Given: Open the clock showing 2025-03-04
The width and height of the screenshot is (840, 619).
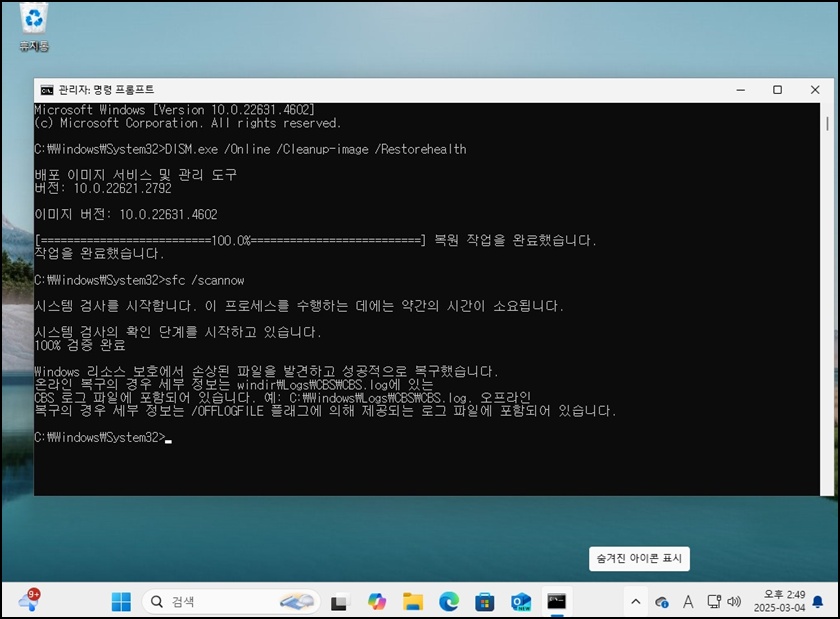Looking at the screenshot, I should pyautogui.click(x=779, y=601).
